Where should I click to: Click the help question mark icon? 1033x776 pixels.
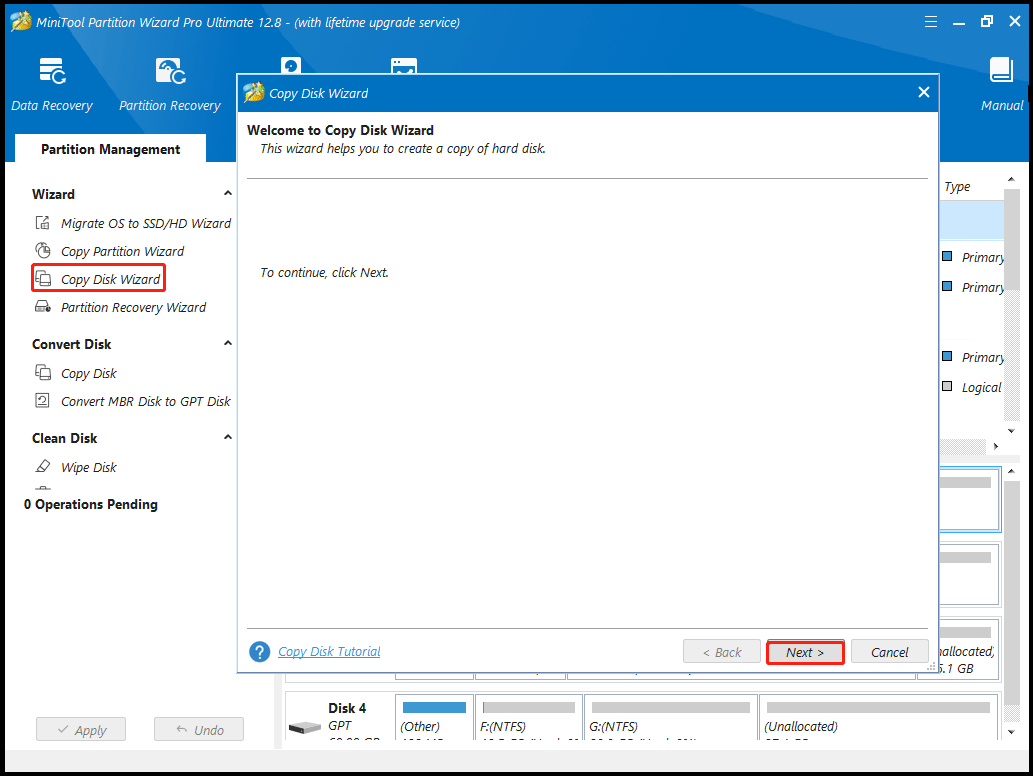[x=260, y=652]
